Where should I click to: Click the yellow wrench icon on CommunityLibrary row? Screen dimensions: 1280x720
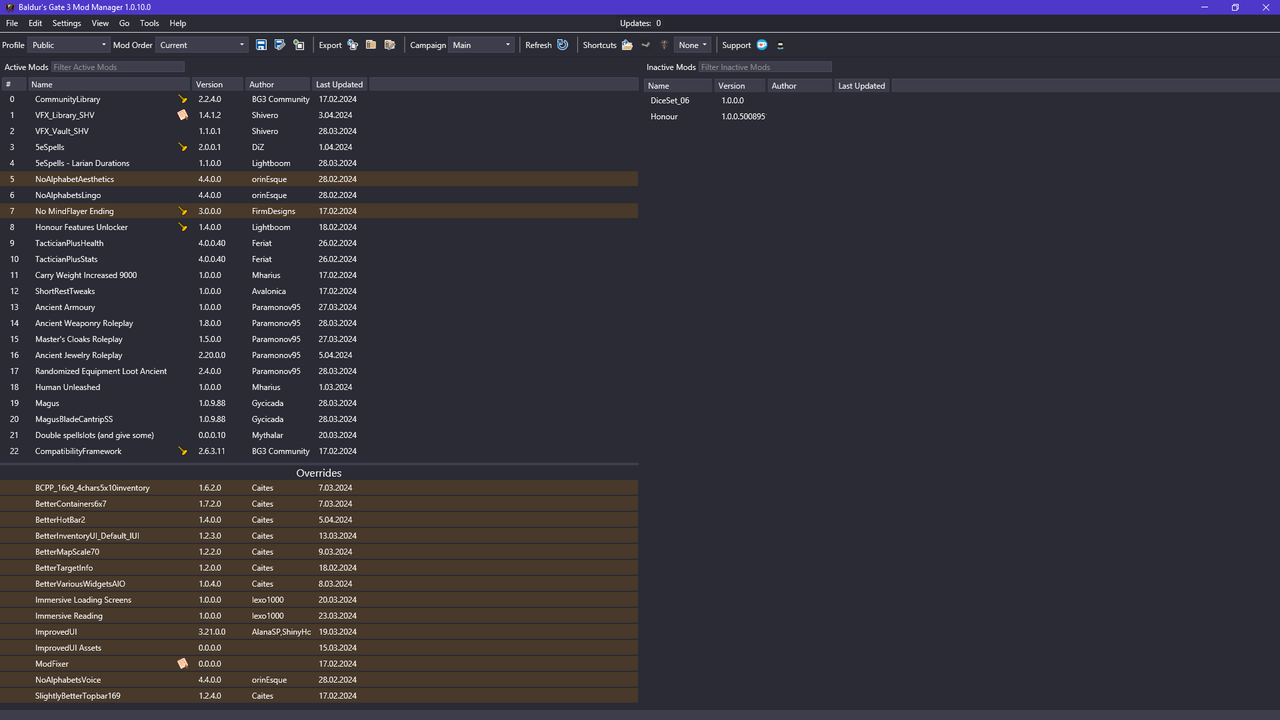tap(182, 99)
